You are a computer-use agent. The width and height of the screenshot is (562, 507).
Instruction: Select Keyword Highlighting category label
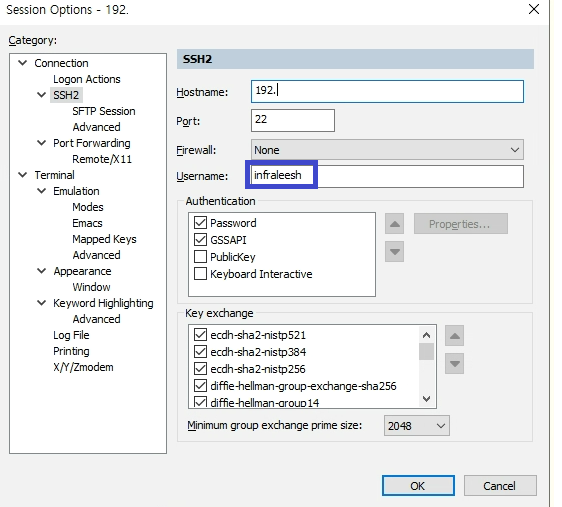click(x=103, y=303)
